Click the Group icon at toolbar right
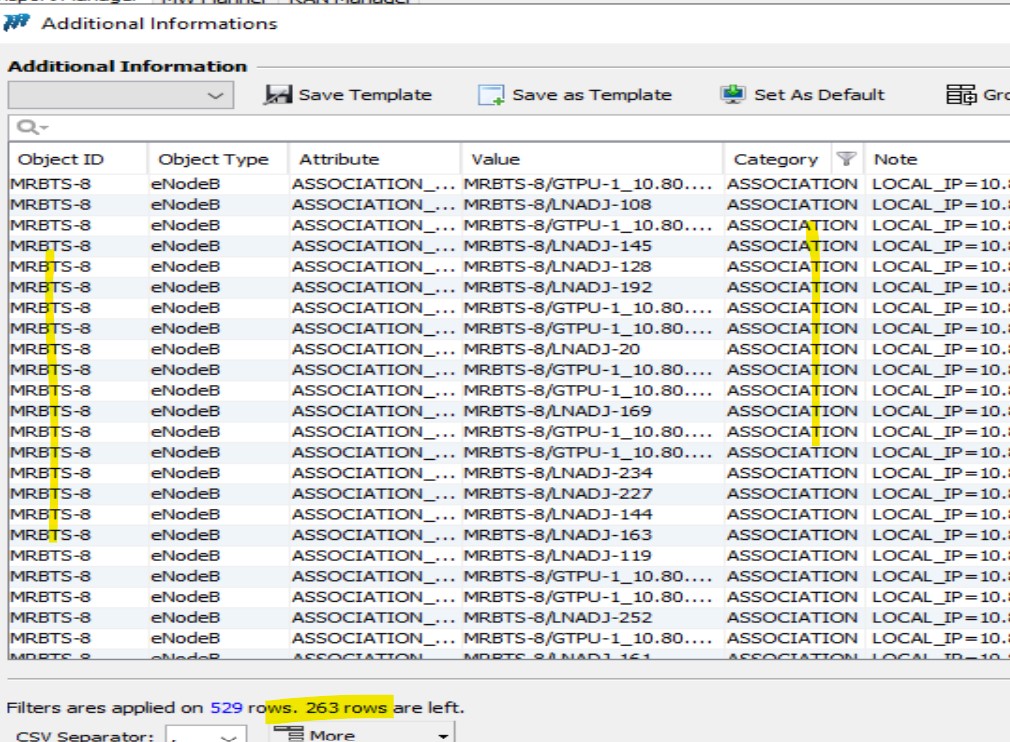Screen dimensions: 1010x742 point(960,95)
